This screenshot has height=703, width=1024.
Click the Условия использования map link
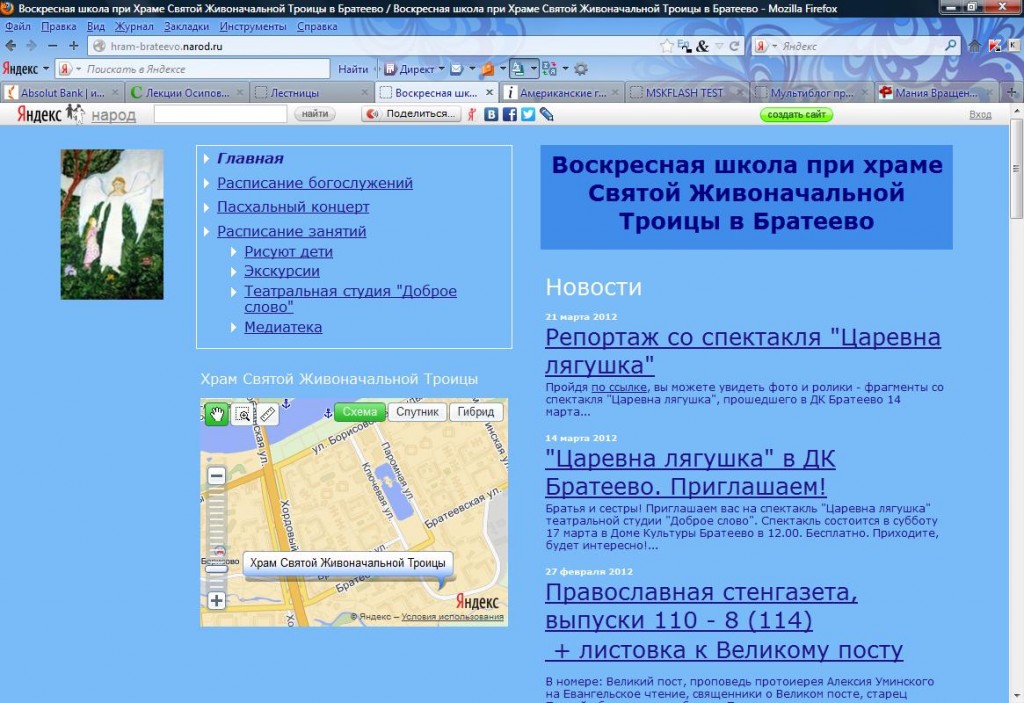[x=453, y=616]
